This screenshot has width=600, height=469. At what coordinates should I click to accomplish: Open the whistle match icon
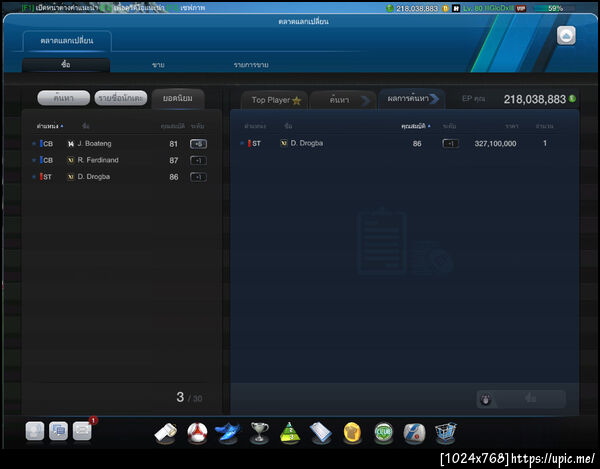[x=166, y=433]
